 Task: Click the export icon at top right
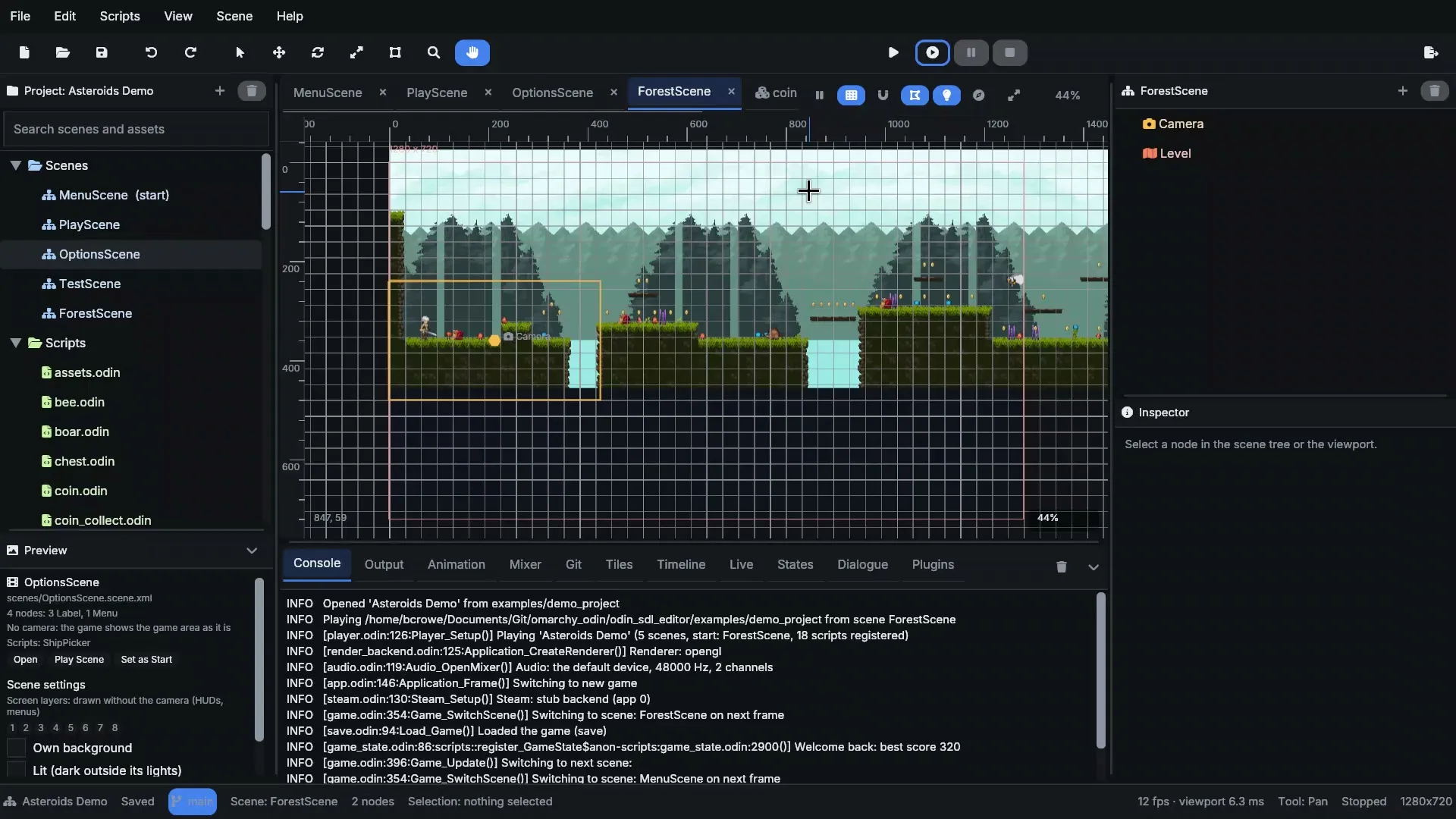click(1431, 52)
